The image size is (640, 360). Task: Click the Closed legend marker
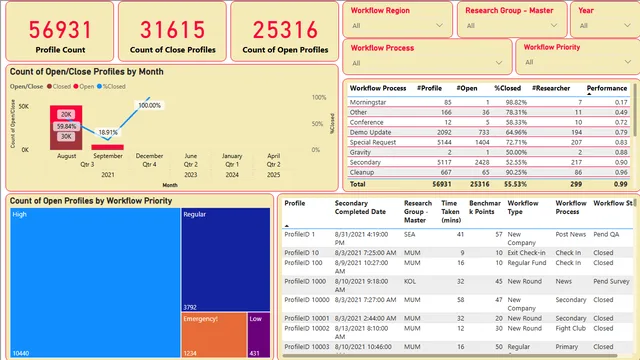49,87
